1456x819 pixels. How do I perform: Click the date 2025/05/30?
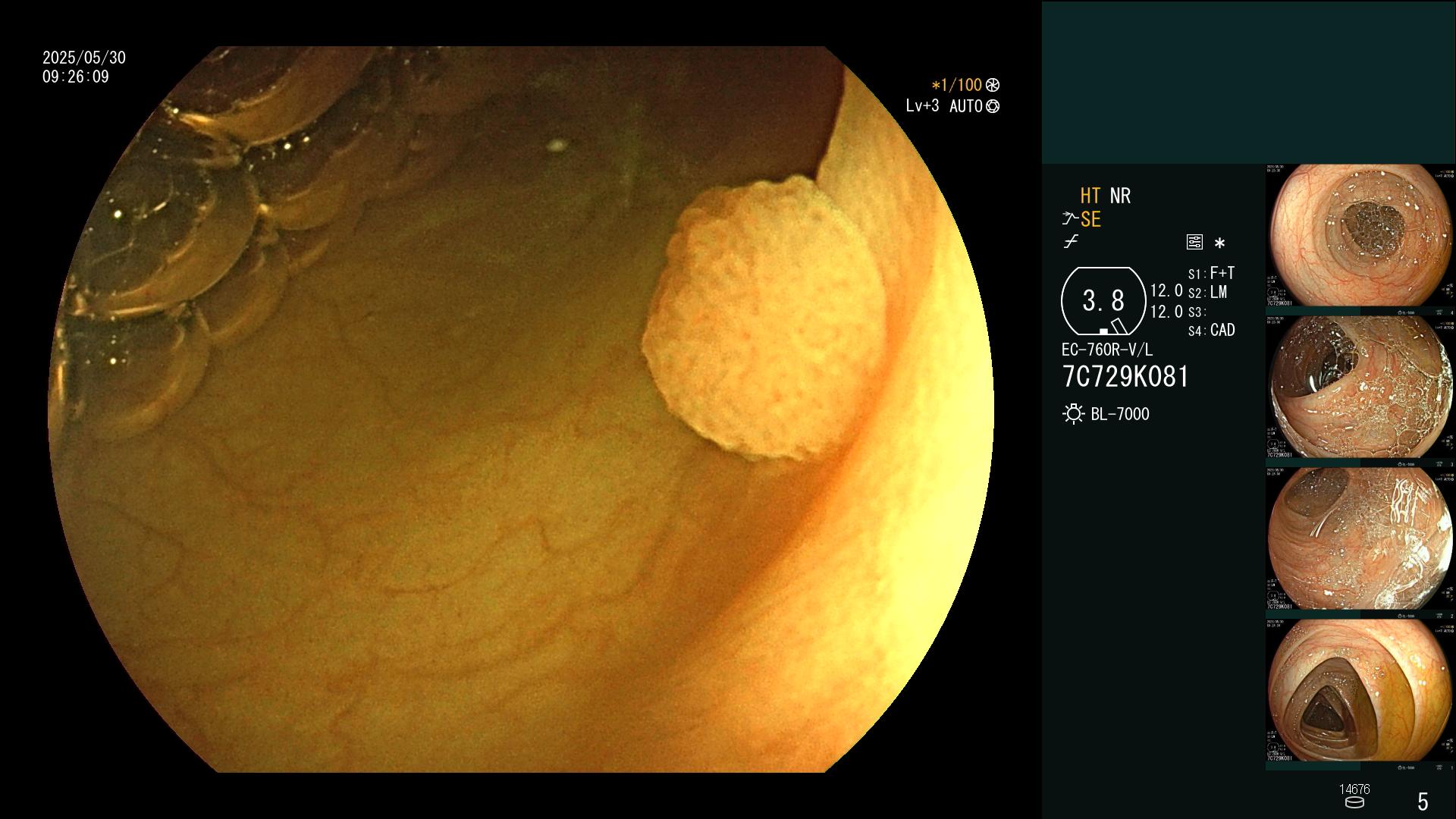click(x=84, y=58)
